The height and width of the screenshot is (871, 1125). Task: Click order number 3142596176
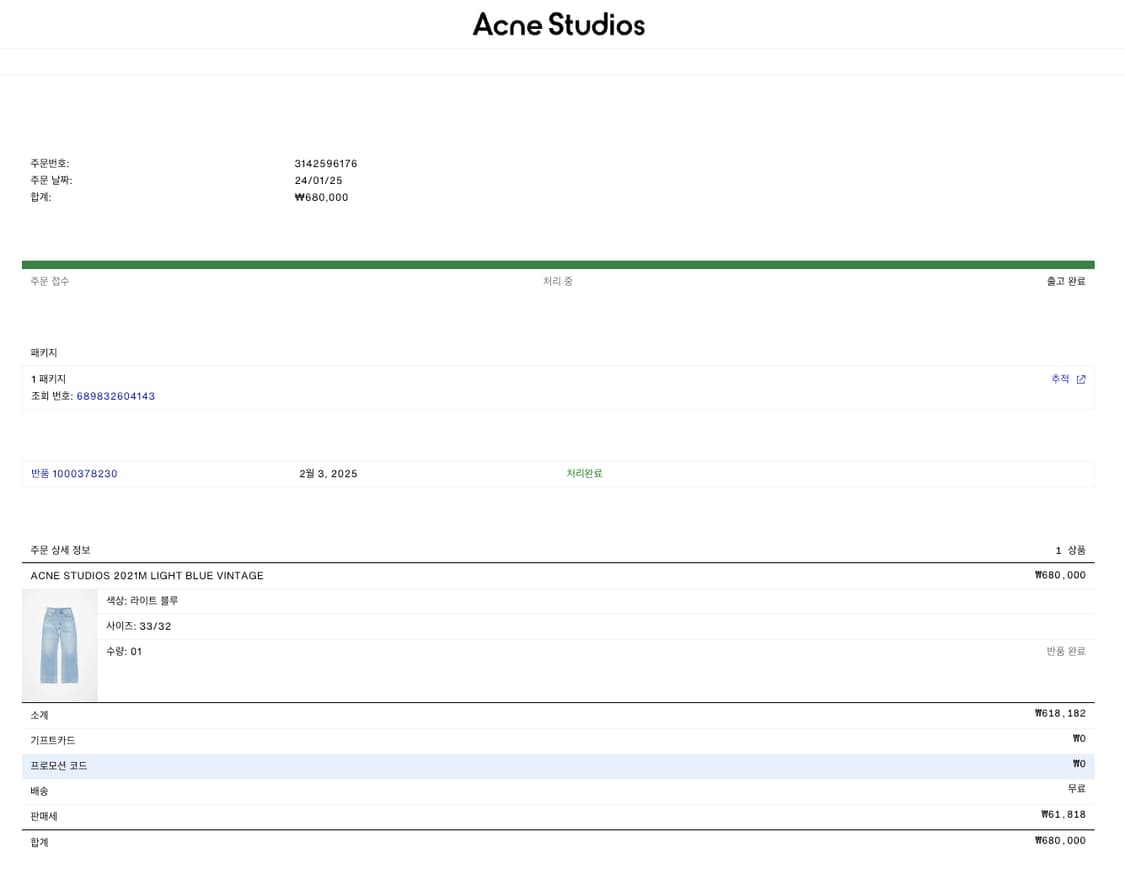326,164
